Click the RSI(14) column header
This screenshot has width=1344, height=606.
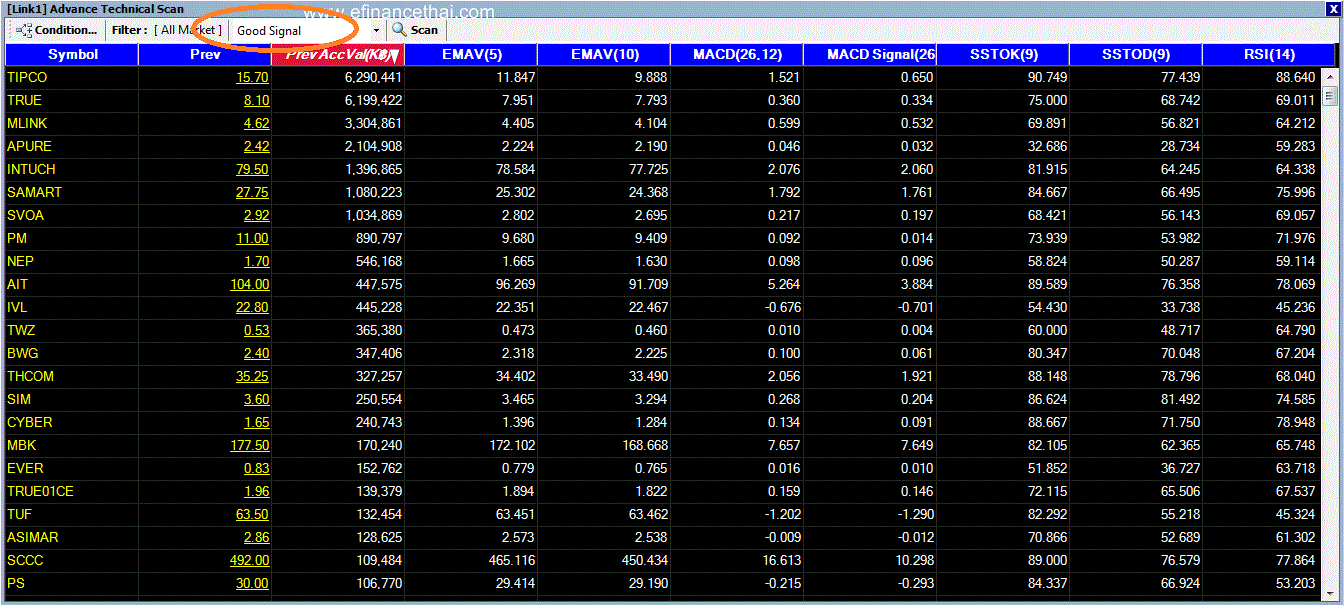(1269, 54)
